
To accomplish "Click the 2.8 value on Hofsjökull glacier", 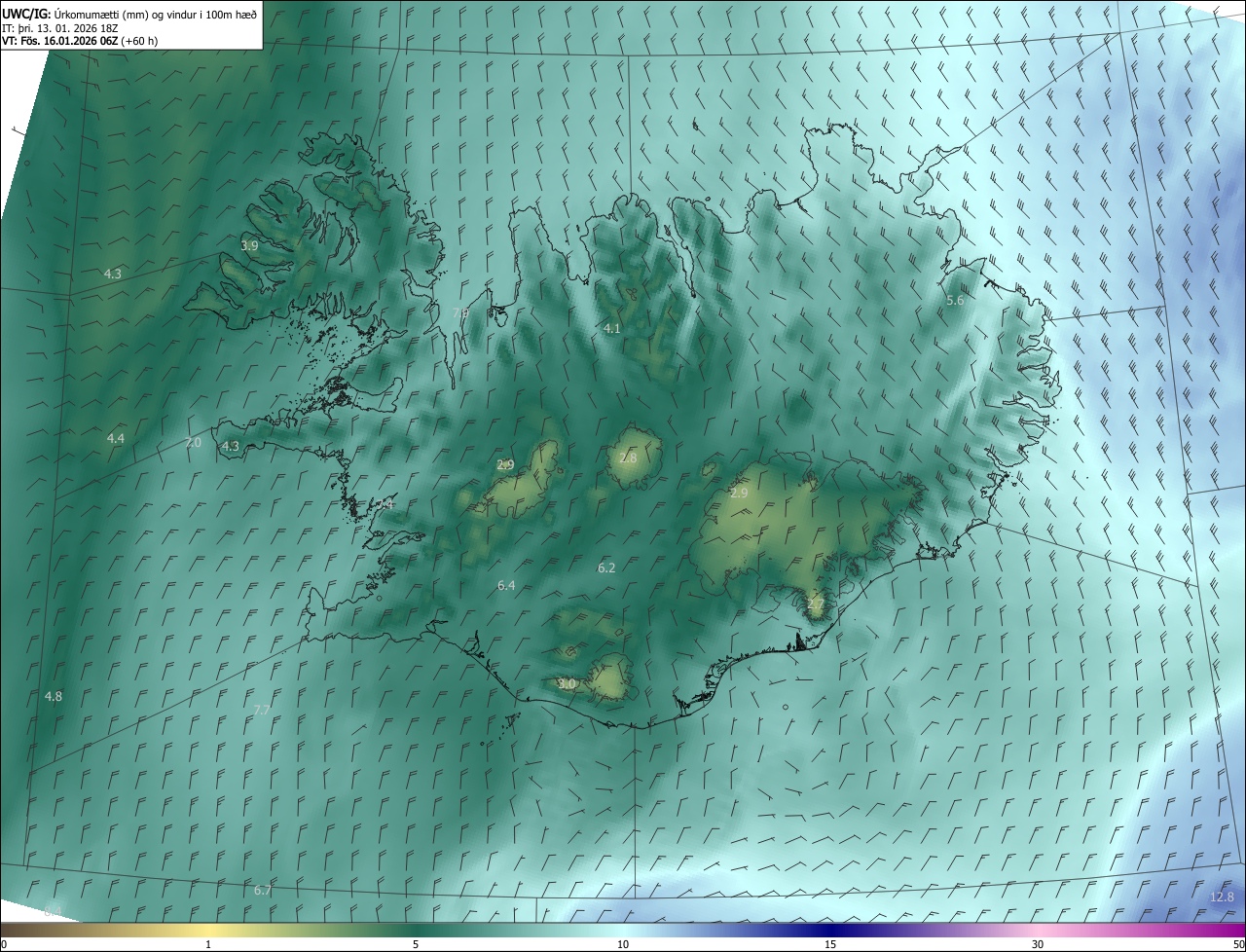I will coord(628,458).
